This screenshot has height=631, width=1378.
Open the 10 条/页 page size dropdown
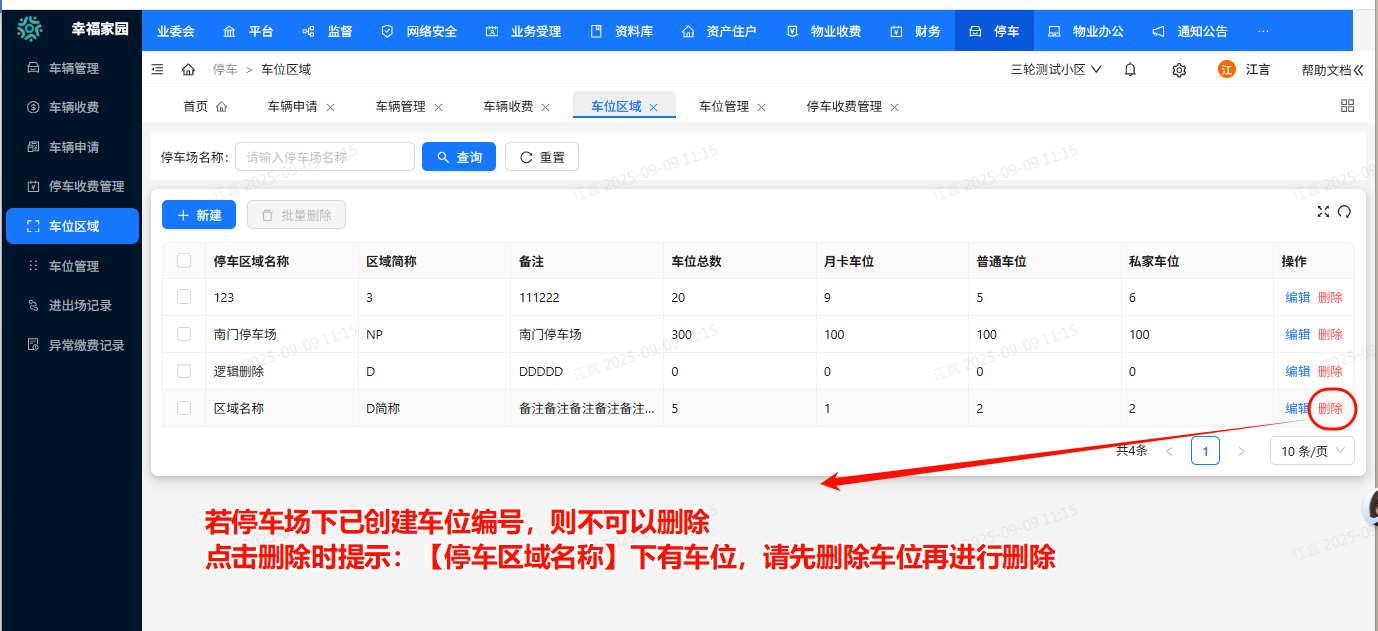[x=1312, y=451]
